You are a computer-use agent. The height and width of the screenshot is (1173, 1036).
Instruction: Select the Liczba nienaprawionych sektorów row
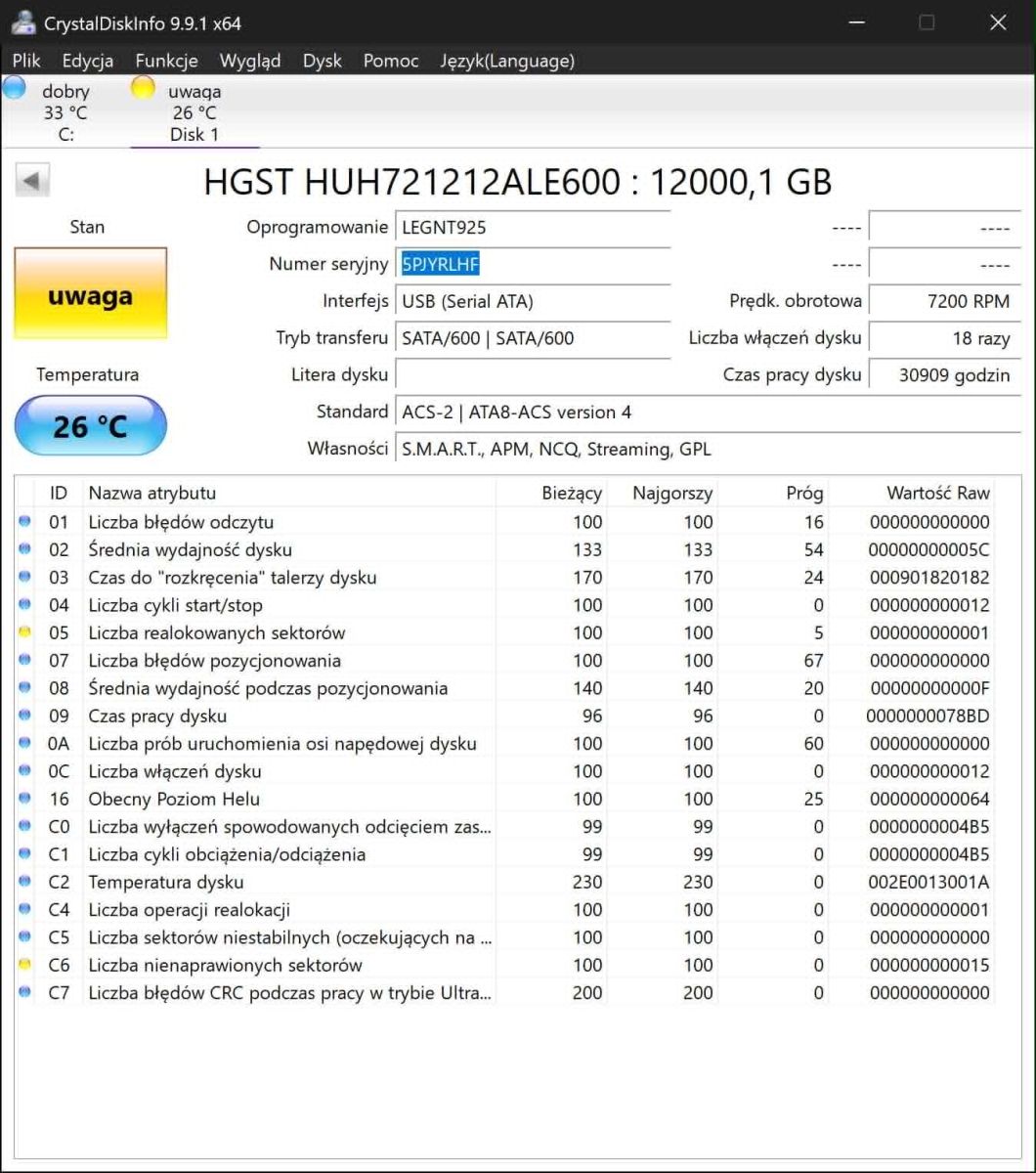click(505, 965)
